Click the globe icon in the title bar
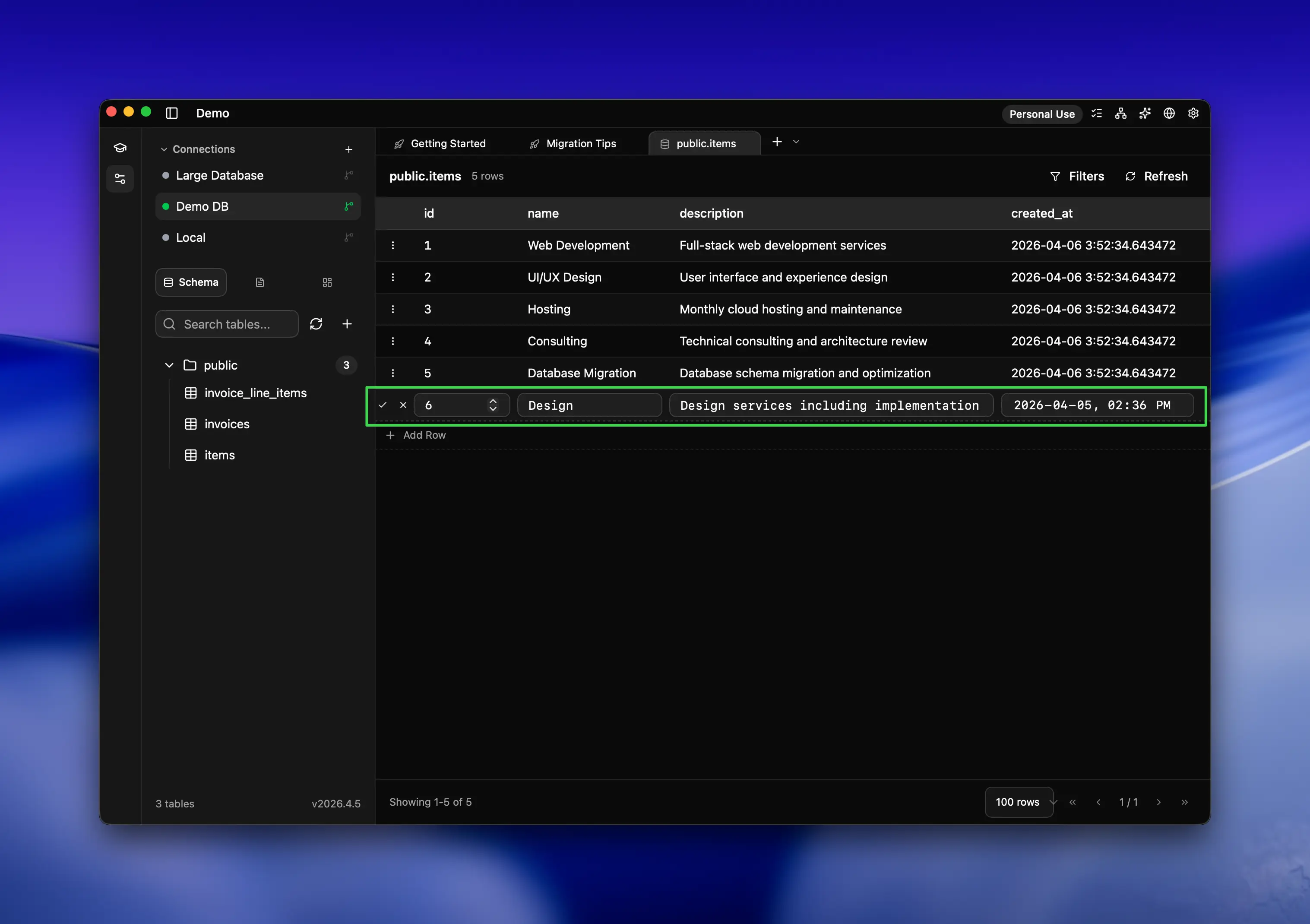Screen dimensions: 1310x924 tap(1169, 114)
